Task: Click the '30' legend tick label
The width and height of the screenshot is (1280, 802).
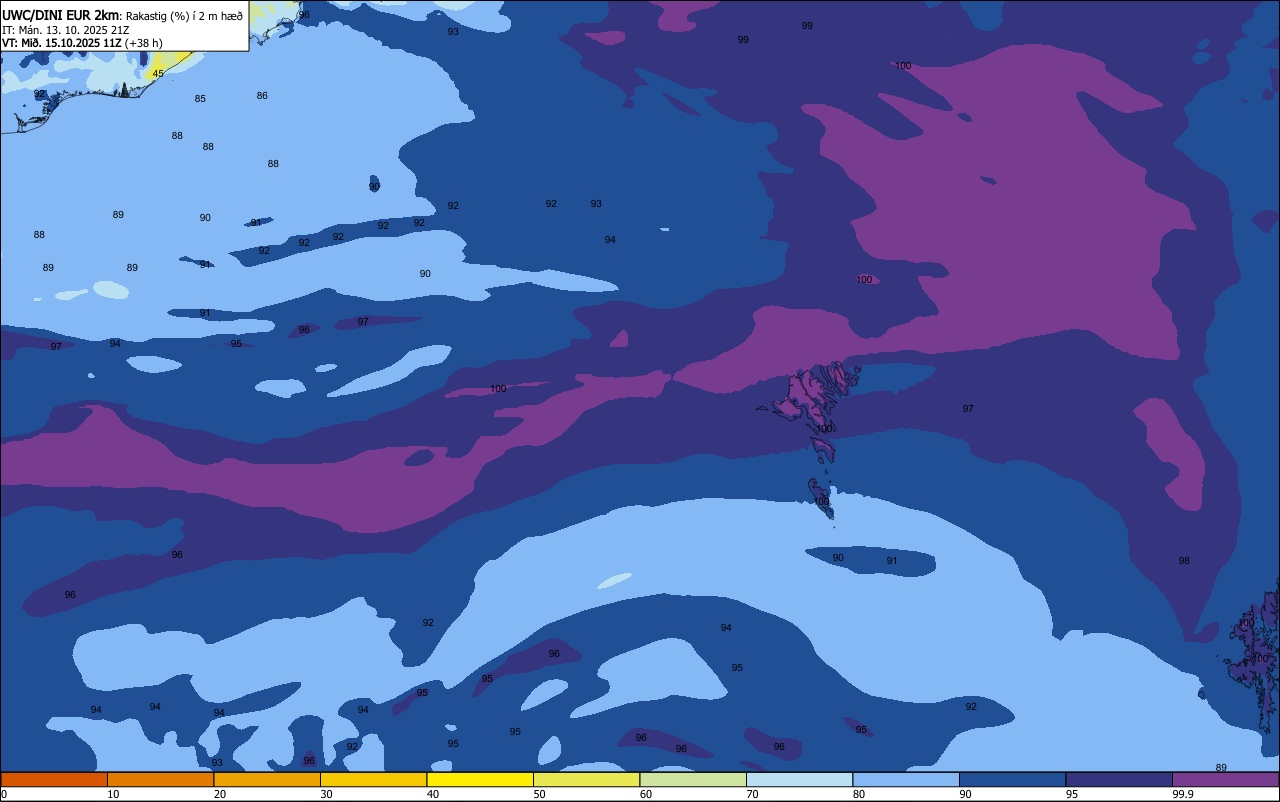Action: click(326, 794)
